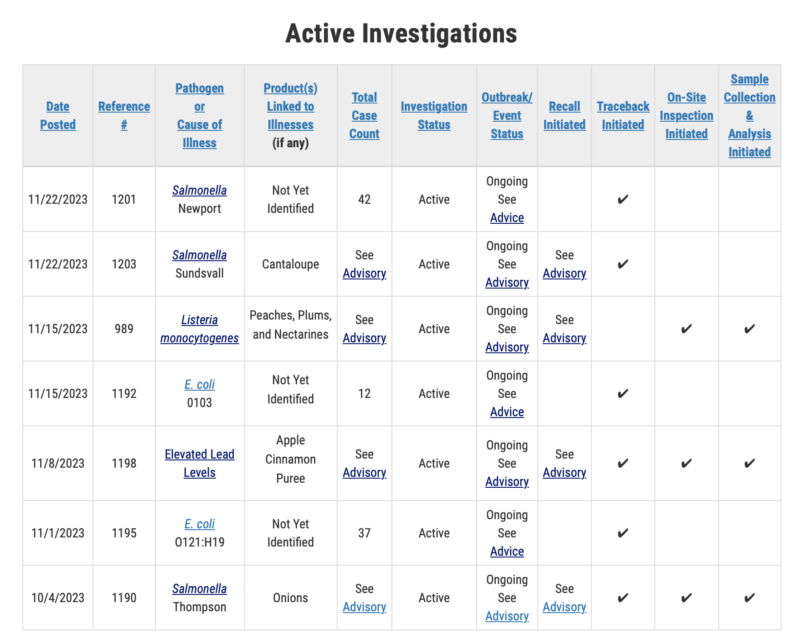Open Salmonella link in the Thompson row
Screen dimensions: 802x640
(199, 589)
